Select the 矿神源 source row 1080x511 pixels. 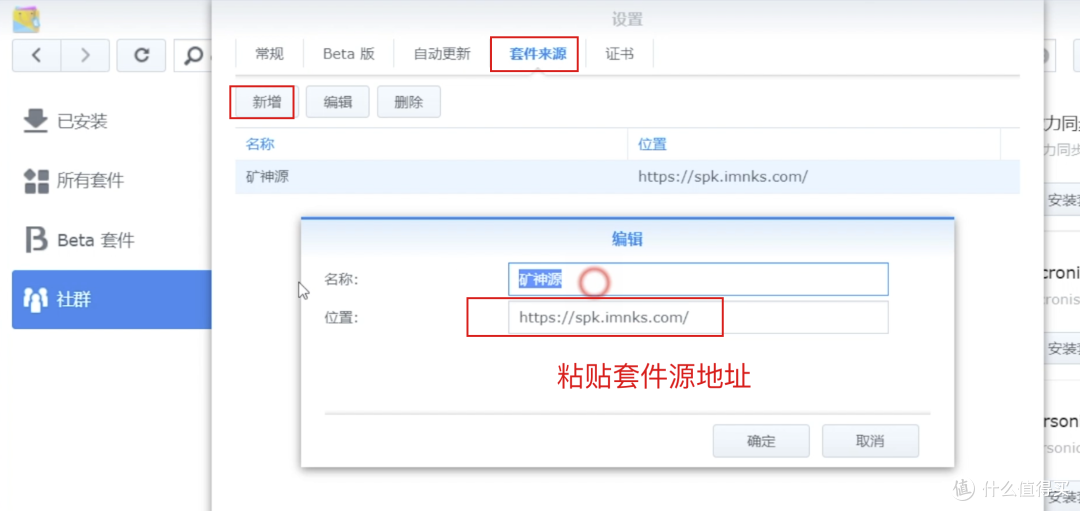coord(627,176)
